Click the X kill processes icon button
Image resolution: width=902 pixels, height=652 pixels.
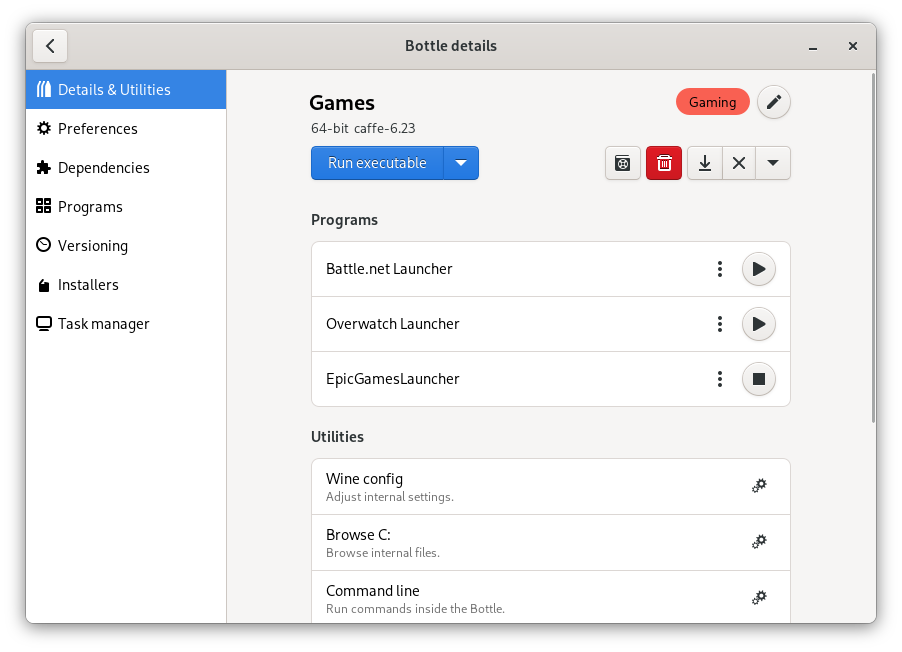click(x=738, y=163)
